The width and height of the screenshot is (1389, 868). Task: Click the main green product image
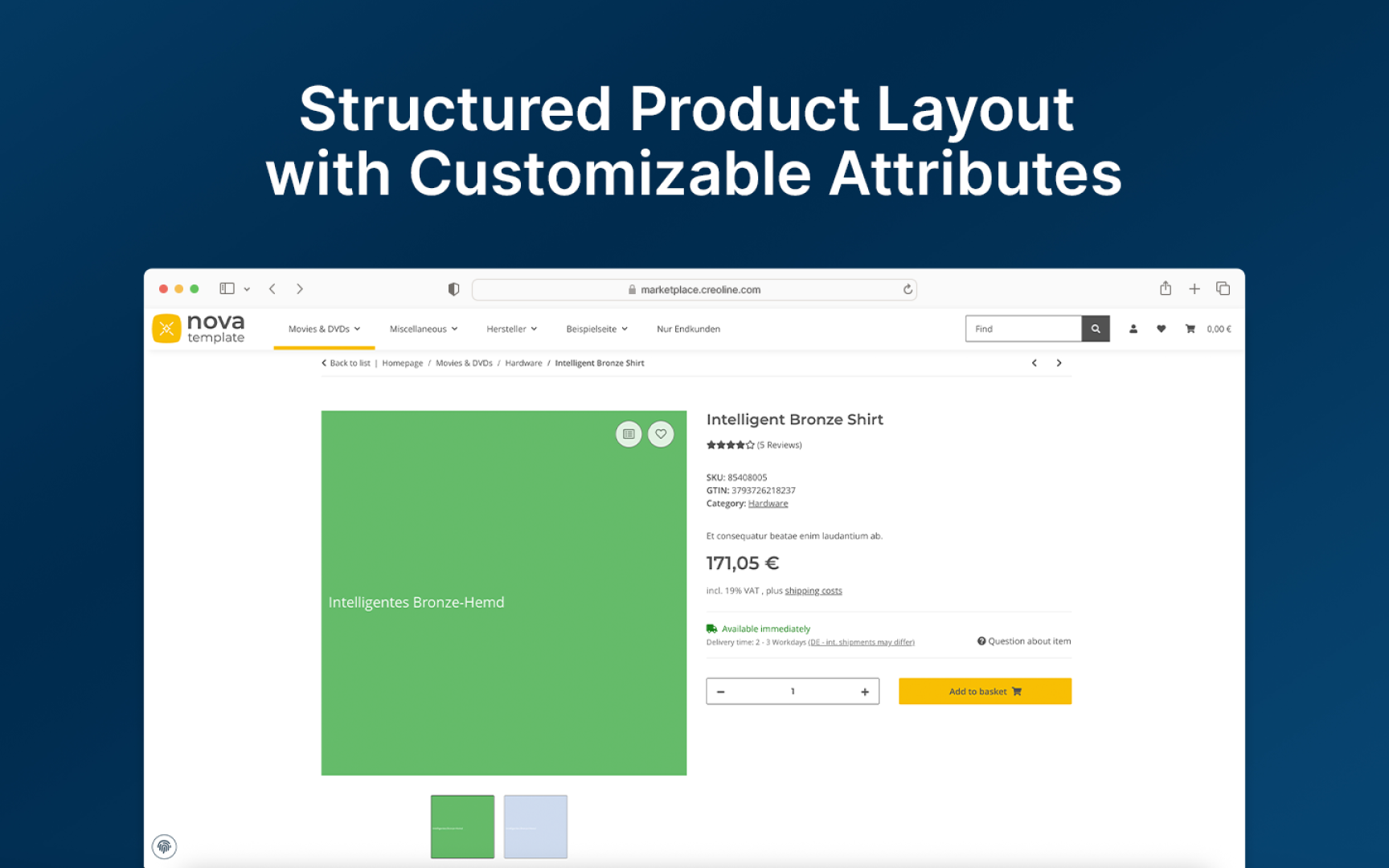(x=504, y=593)
